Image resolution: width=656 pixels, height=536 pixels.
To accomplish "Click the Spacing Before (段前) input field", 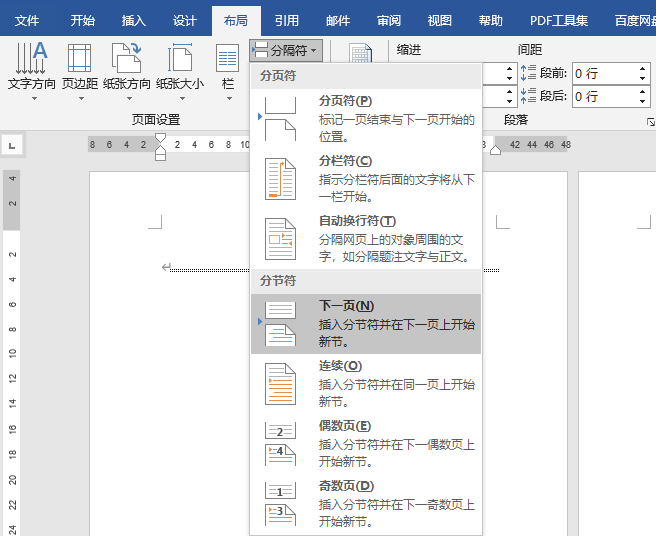I will coord(599,73).
